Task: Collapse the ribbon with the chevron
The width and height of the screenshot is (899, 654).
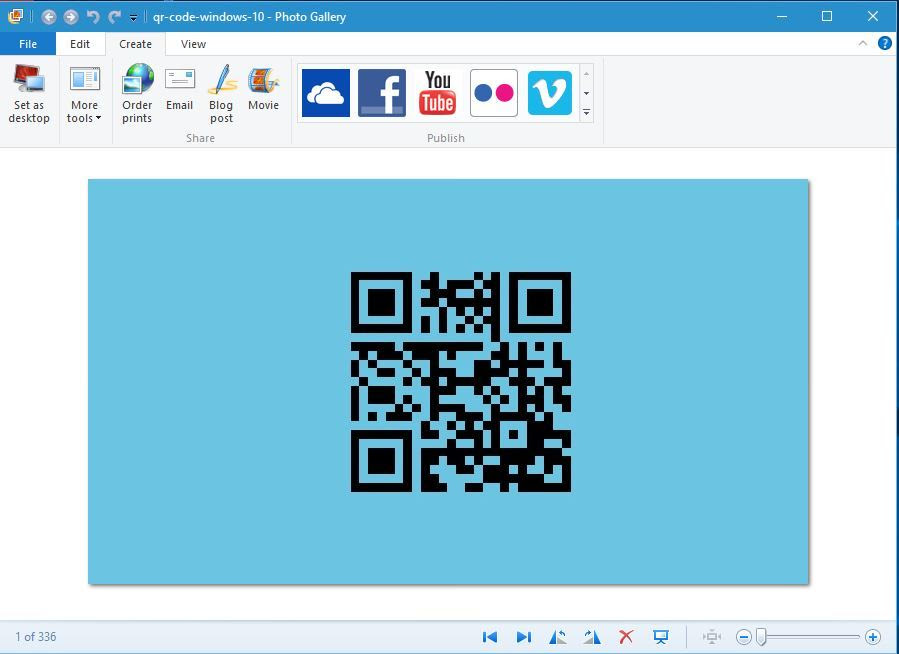Action: [x=862, y=44]
